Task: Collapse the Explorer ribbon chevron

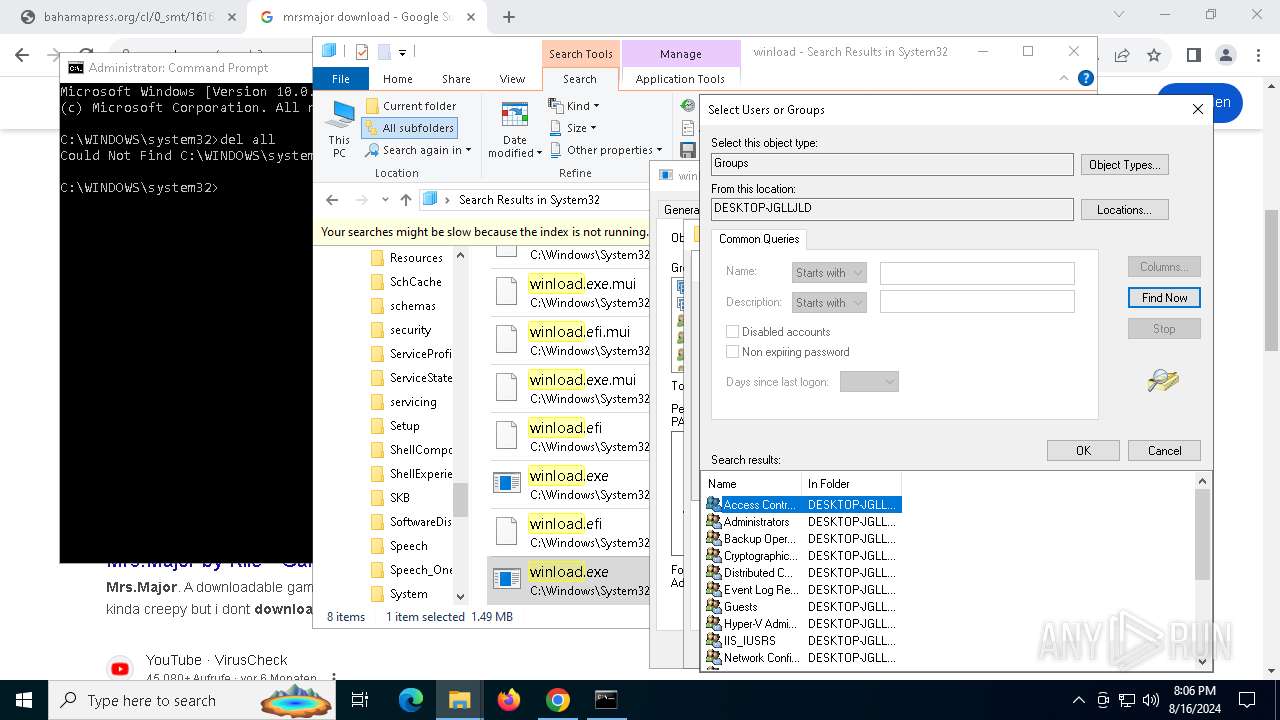Action: (x=1065, y=78)
